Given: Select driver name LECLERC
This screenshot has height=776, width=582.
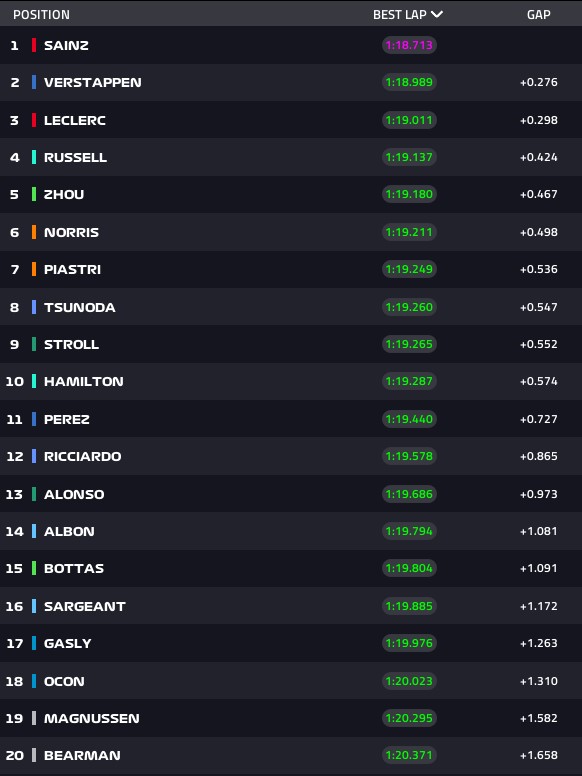Looking at the screenshot, I should [75, 120].
